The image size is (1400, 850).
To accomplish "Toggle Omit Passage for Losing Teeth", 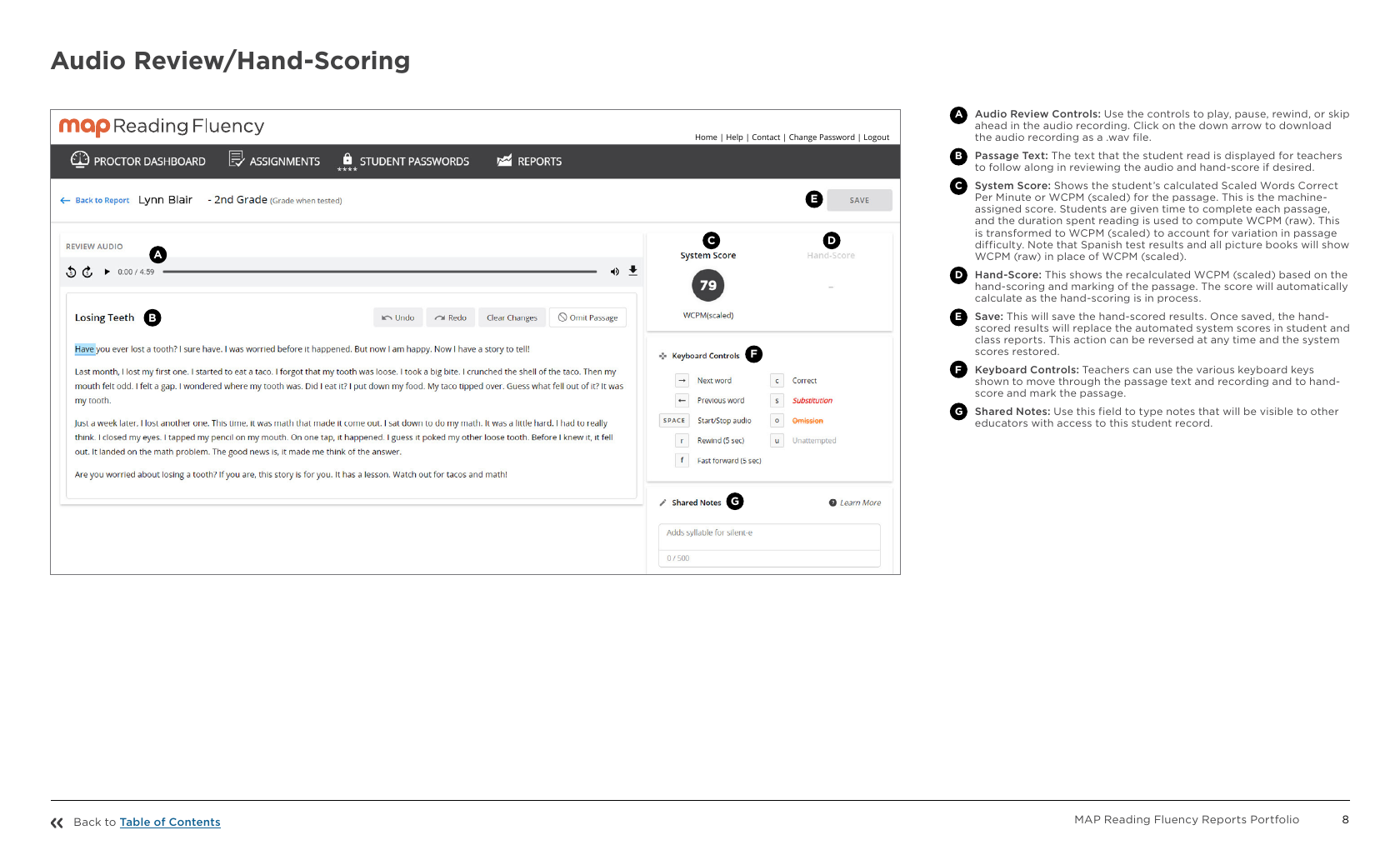I will pyautogui.click(x=587, y=317).
